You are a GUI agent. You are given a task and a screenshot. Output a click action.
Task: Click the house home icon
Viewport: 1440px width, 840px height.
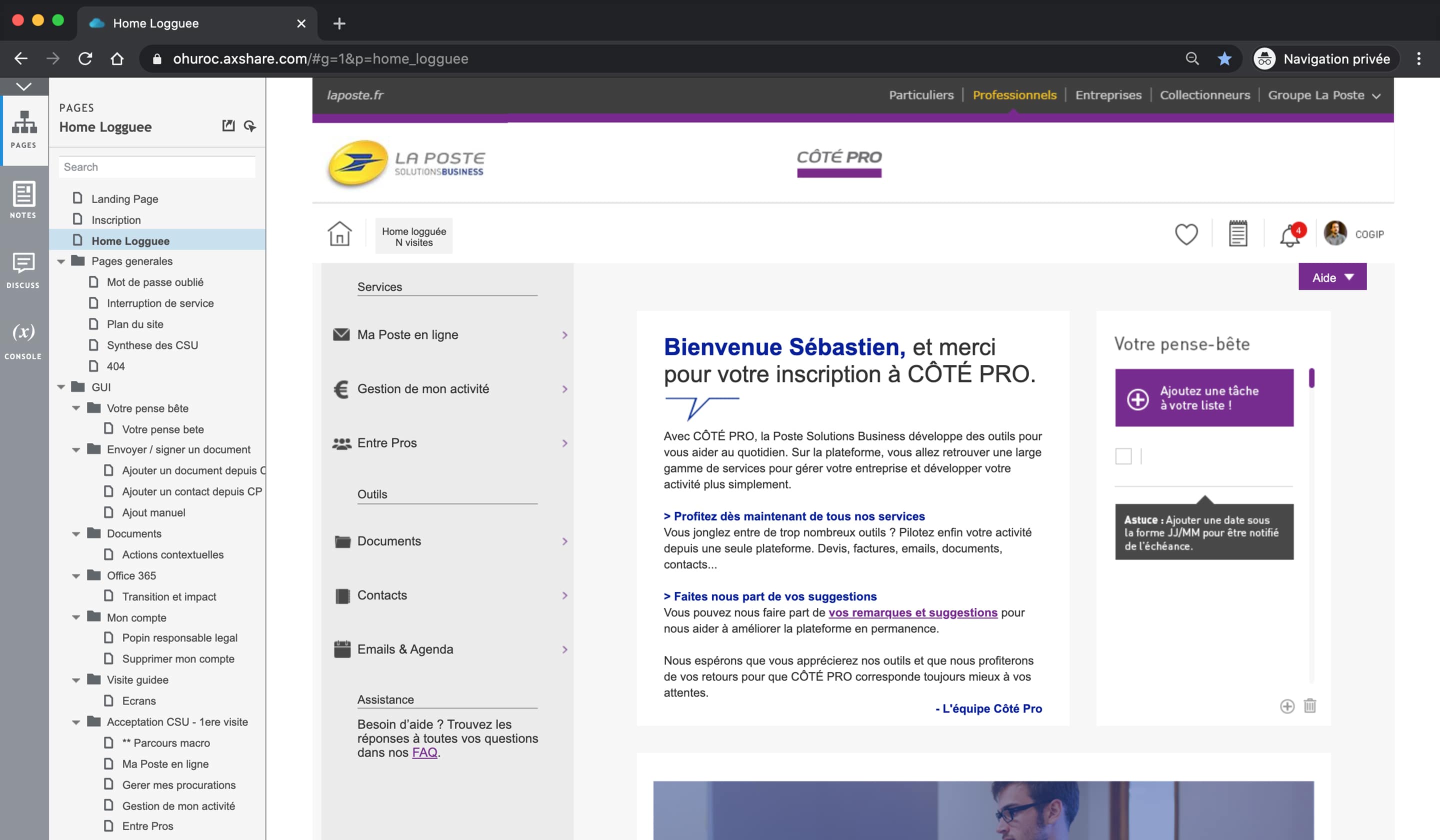point(339,233)
